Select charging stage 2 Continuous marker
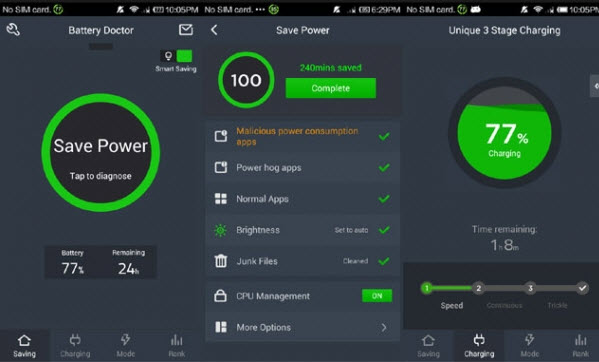The image size is (599, 362). pyautogui.click(x=478, y=288)
